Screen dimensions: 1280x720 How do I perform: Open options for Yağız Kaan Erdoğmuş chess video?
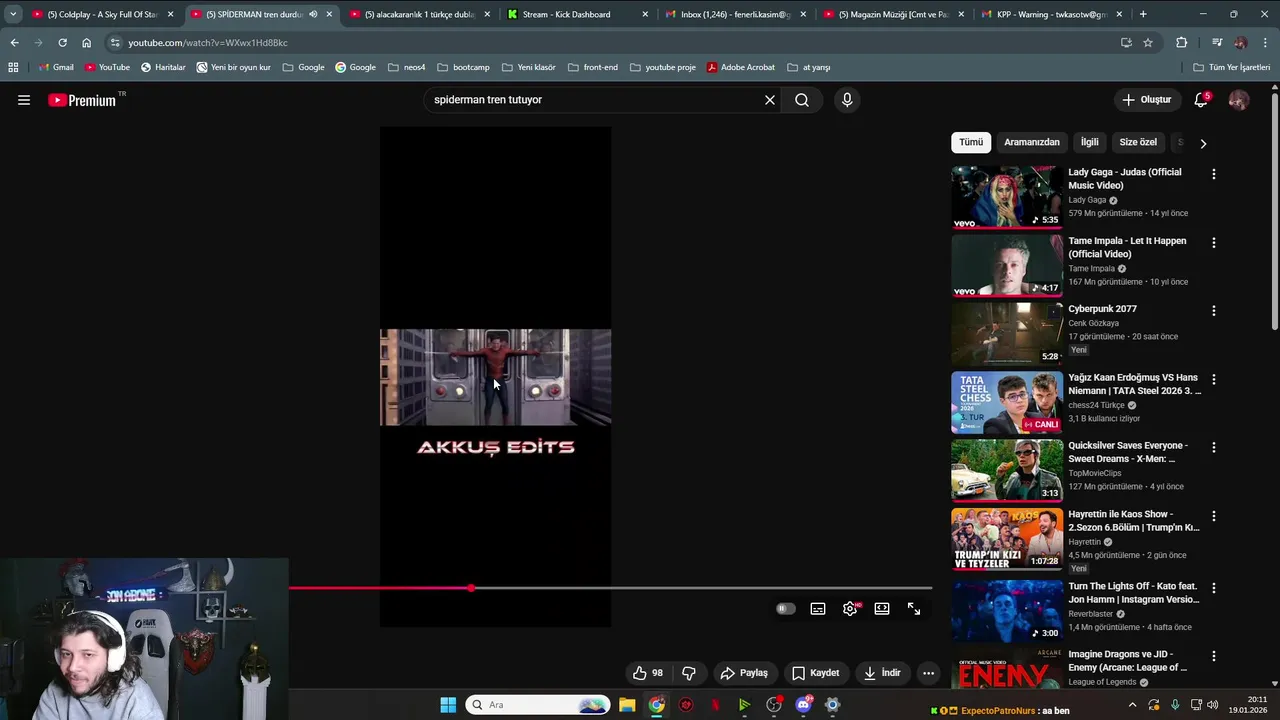click(1214, 380)
